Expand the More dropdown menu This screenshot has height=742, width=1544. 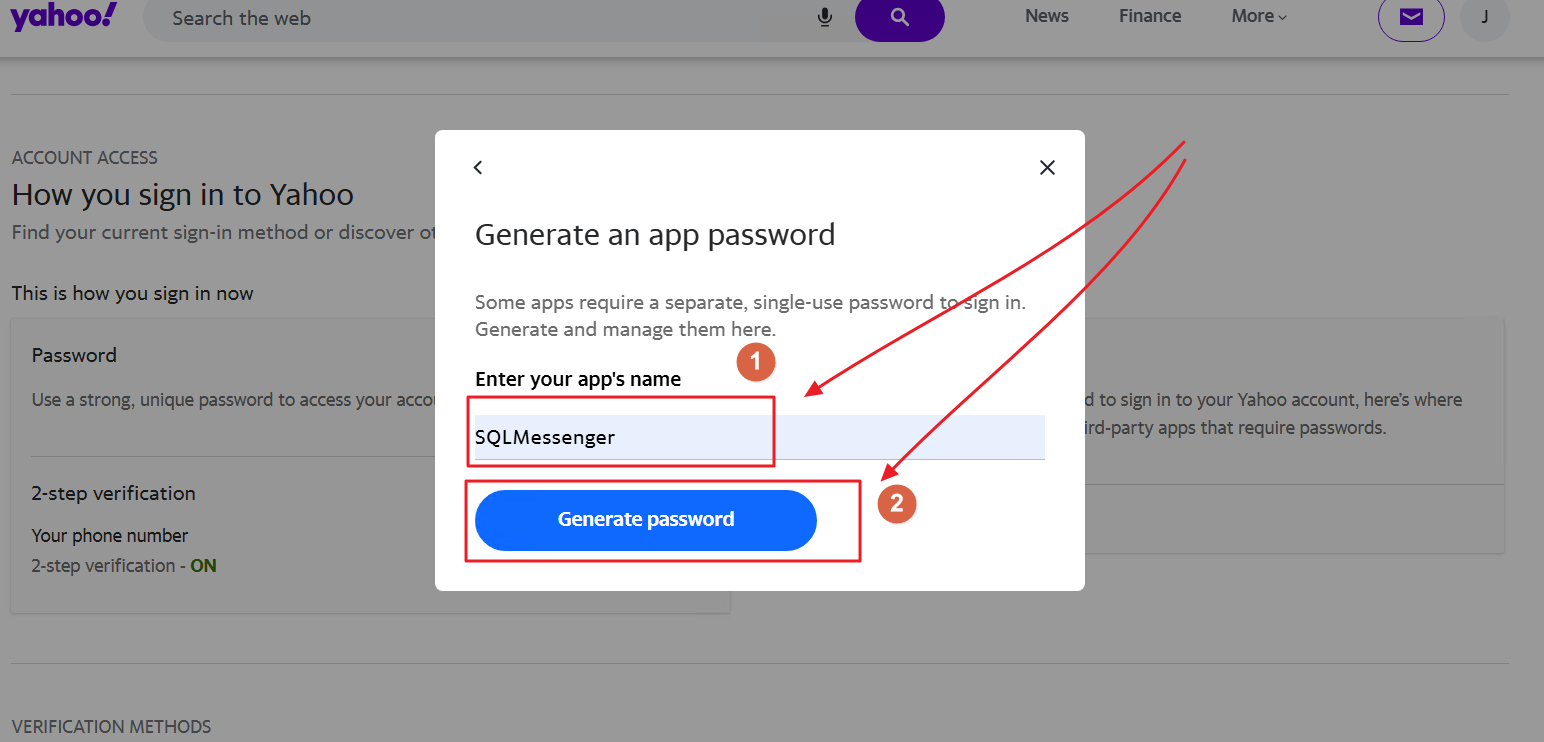coord(1259,16)
